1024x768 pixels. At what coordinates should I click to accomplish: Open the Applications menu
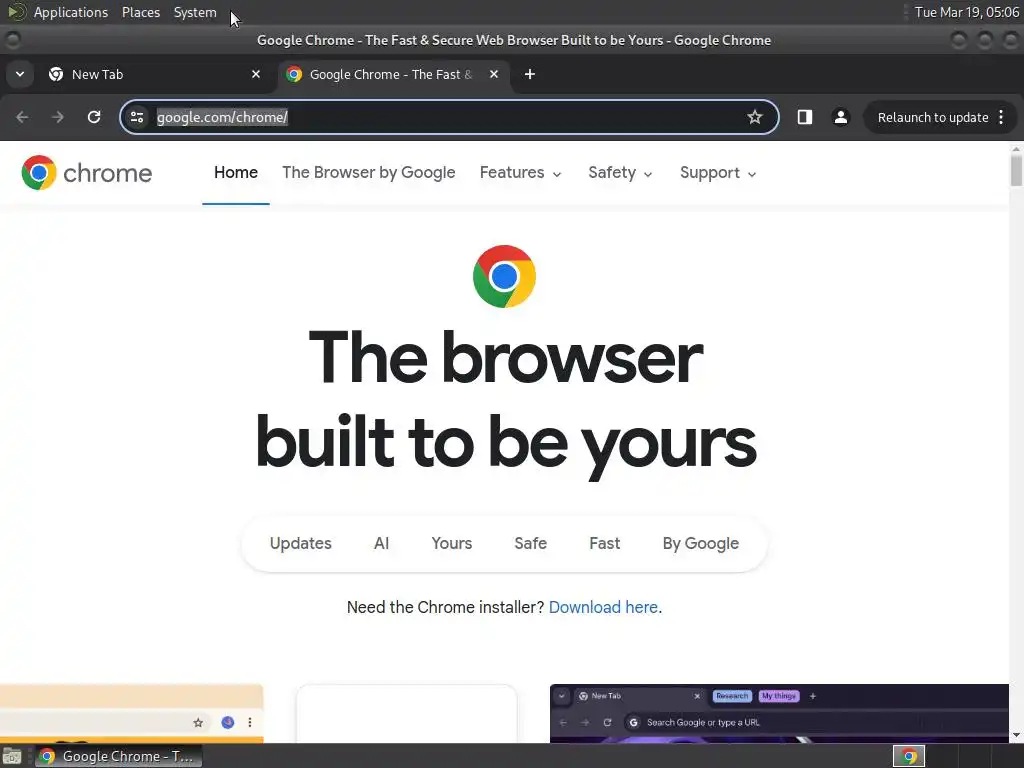pos(71,12)
